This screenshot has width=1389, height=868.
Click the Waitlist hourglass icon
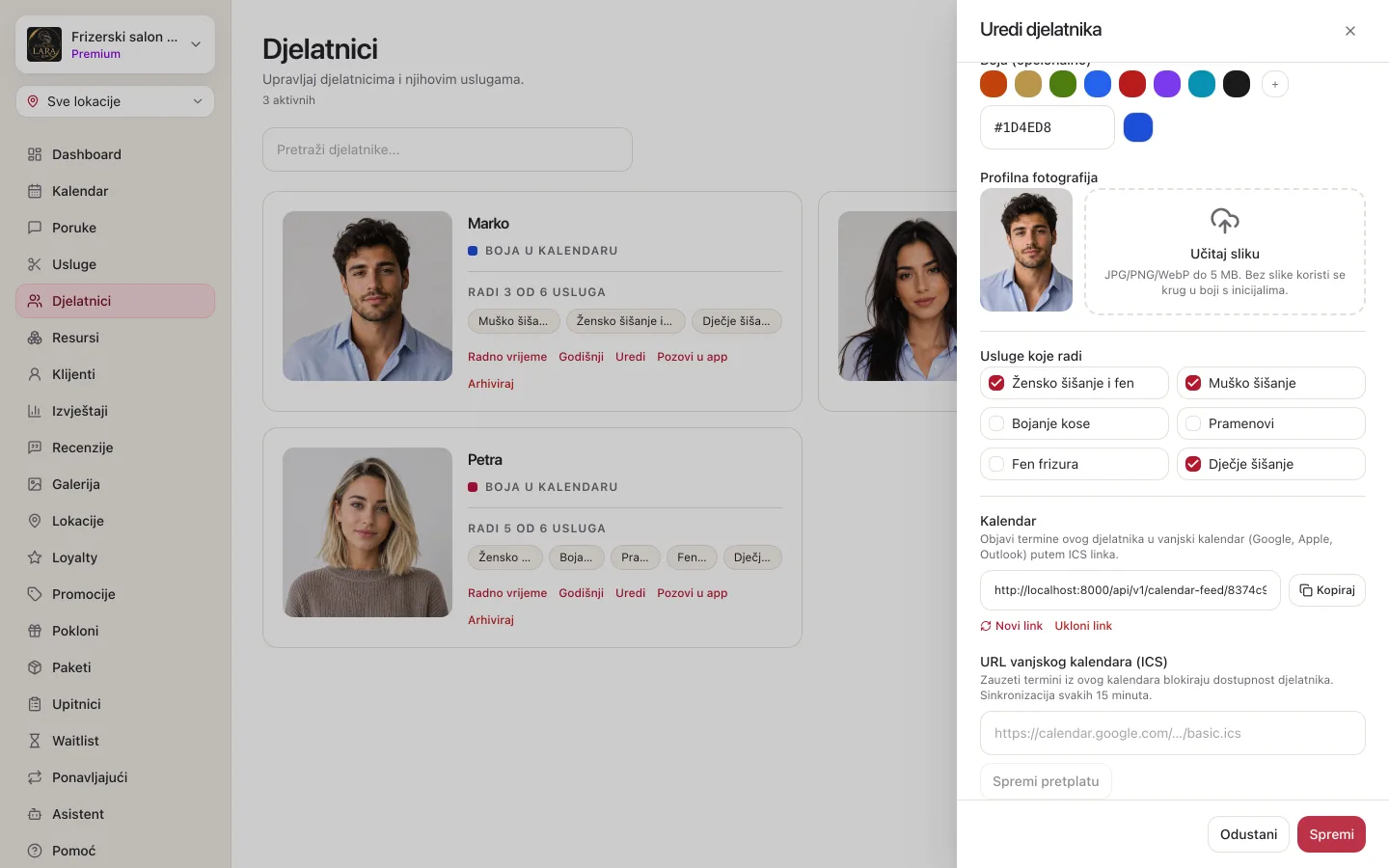click(x=35, y=741)
